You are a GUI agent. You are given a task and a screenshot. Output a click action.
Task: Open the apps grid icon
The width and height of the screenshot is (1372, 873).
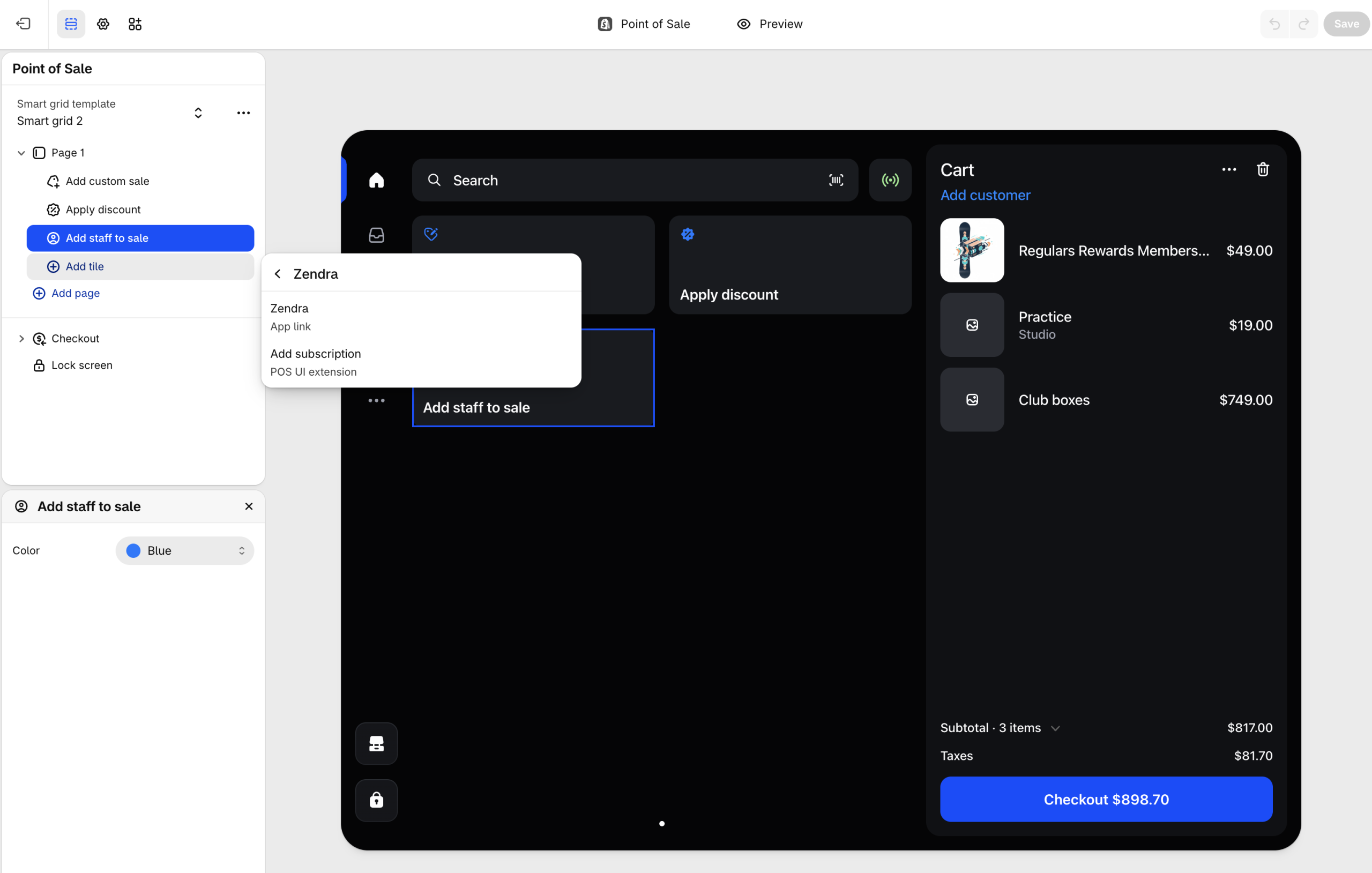pos(135,24)
